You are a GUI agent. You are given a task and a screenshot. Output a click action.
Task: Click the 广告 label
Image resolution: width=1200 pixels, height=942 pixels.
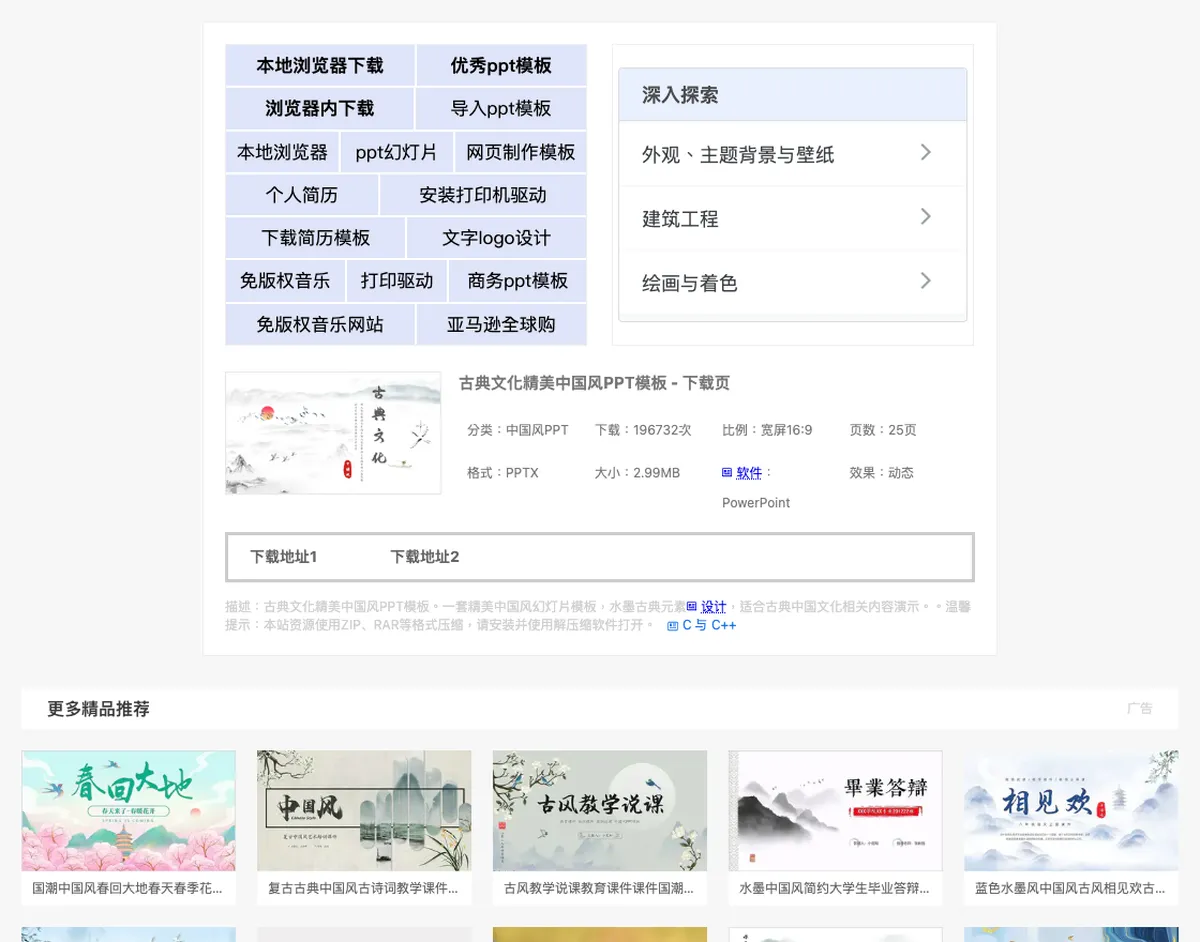(x=1140, y=708)
